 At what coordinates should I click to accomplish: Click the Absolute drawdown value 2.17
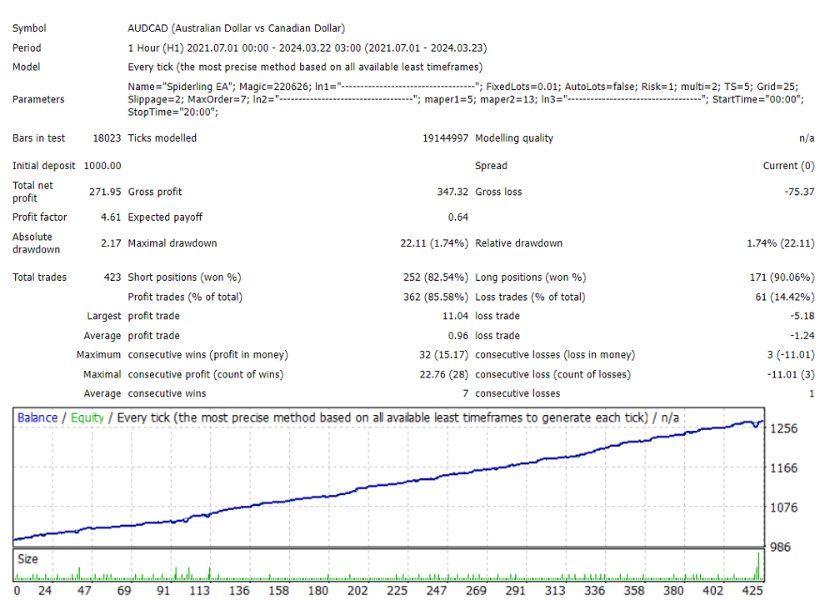111,243
